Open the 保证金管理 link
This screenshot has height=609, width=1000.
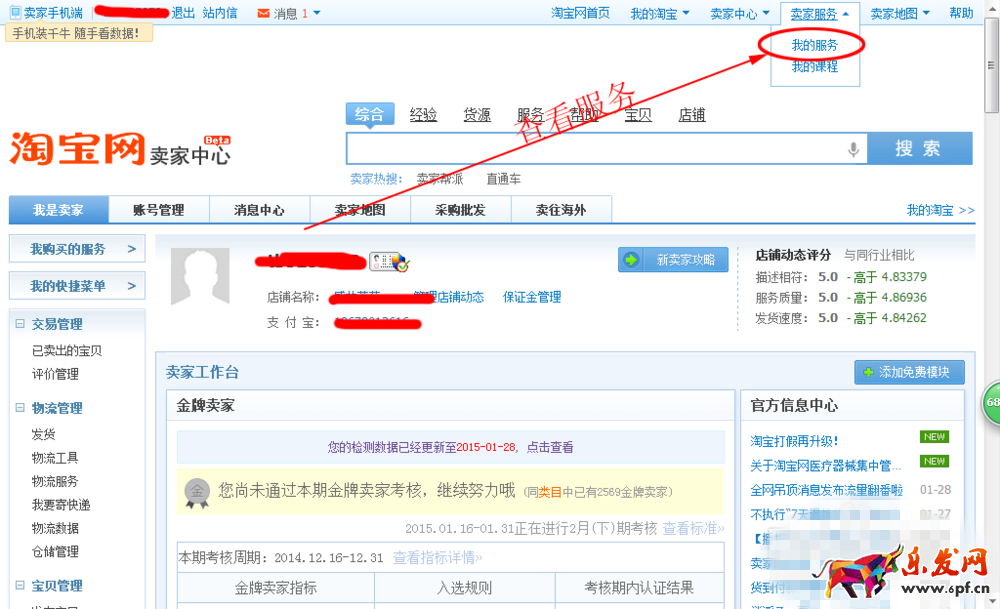click(532, 297)
